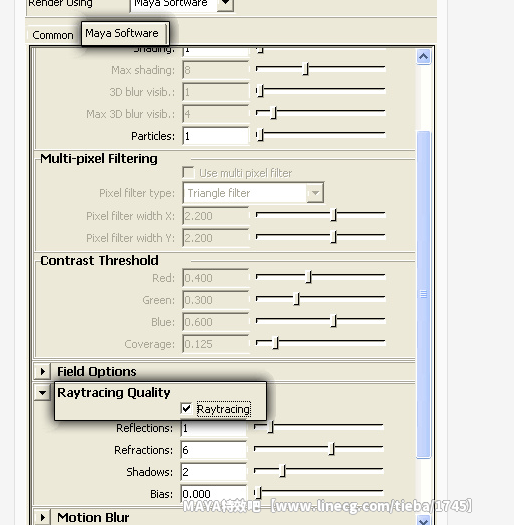Viewport: 514px width, 525px height.
Task: Click the Pixel filter width Y slider
Action: tap(320, 237)
